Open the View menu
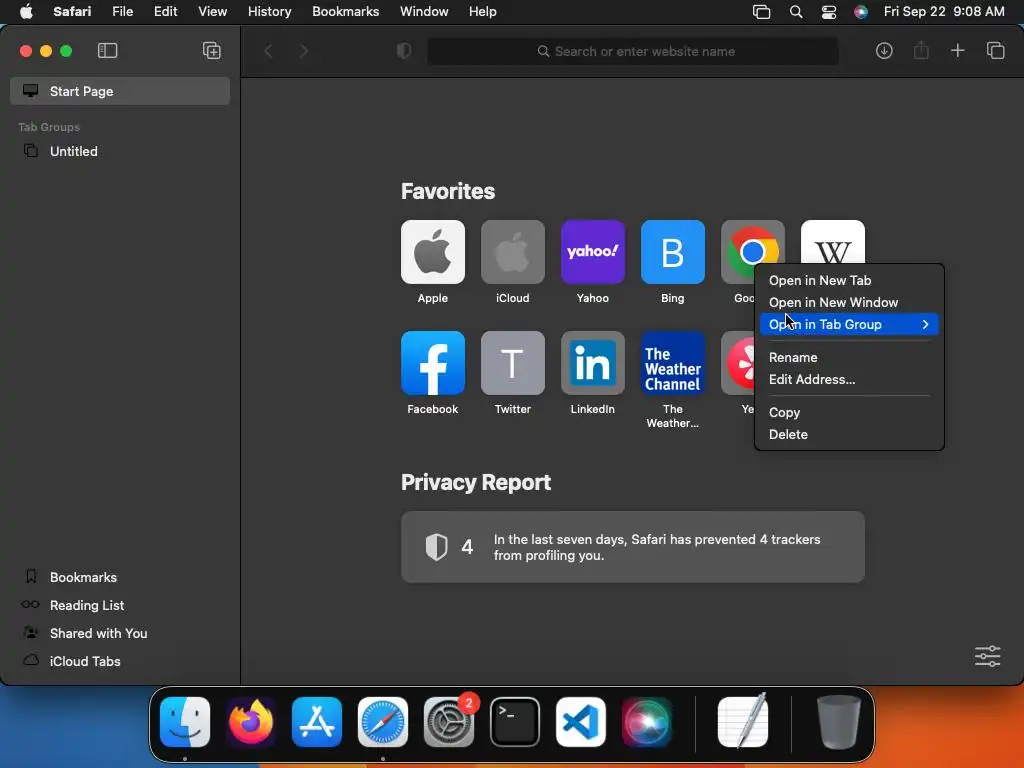 212,12
